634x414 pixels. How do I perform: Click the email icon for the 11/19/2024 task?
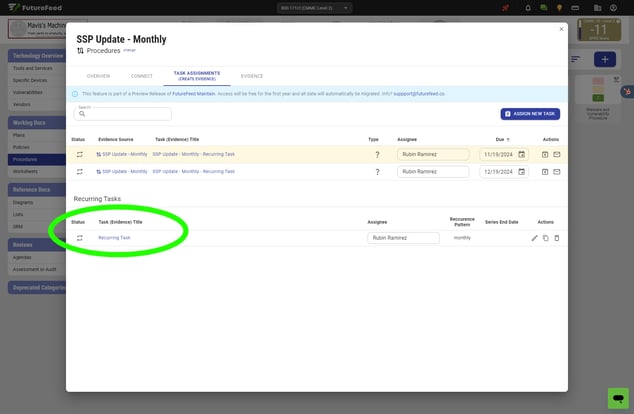(557, 155)
